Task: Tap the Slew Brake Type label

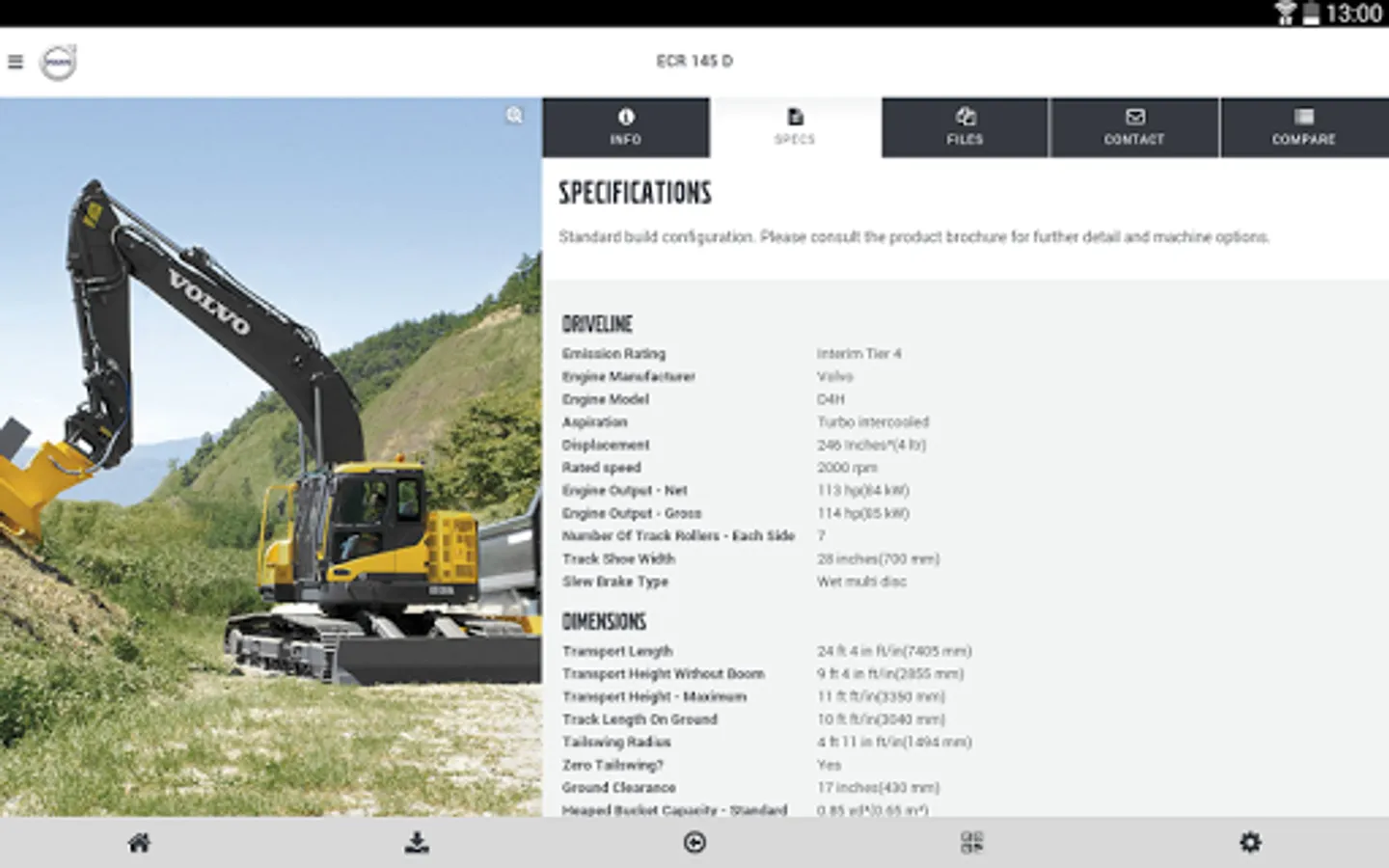Action: tap(614, 582)
